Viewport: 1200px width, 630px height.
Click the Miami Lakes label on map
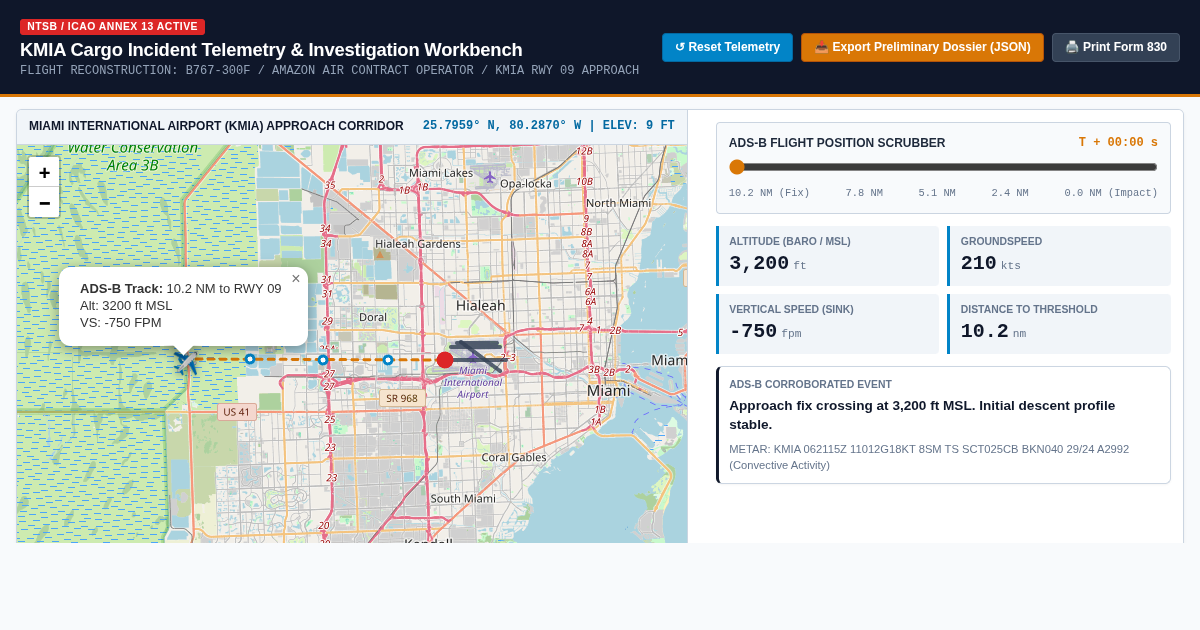(x=441, y=173)
